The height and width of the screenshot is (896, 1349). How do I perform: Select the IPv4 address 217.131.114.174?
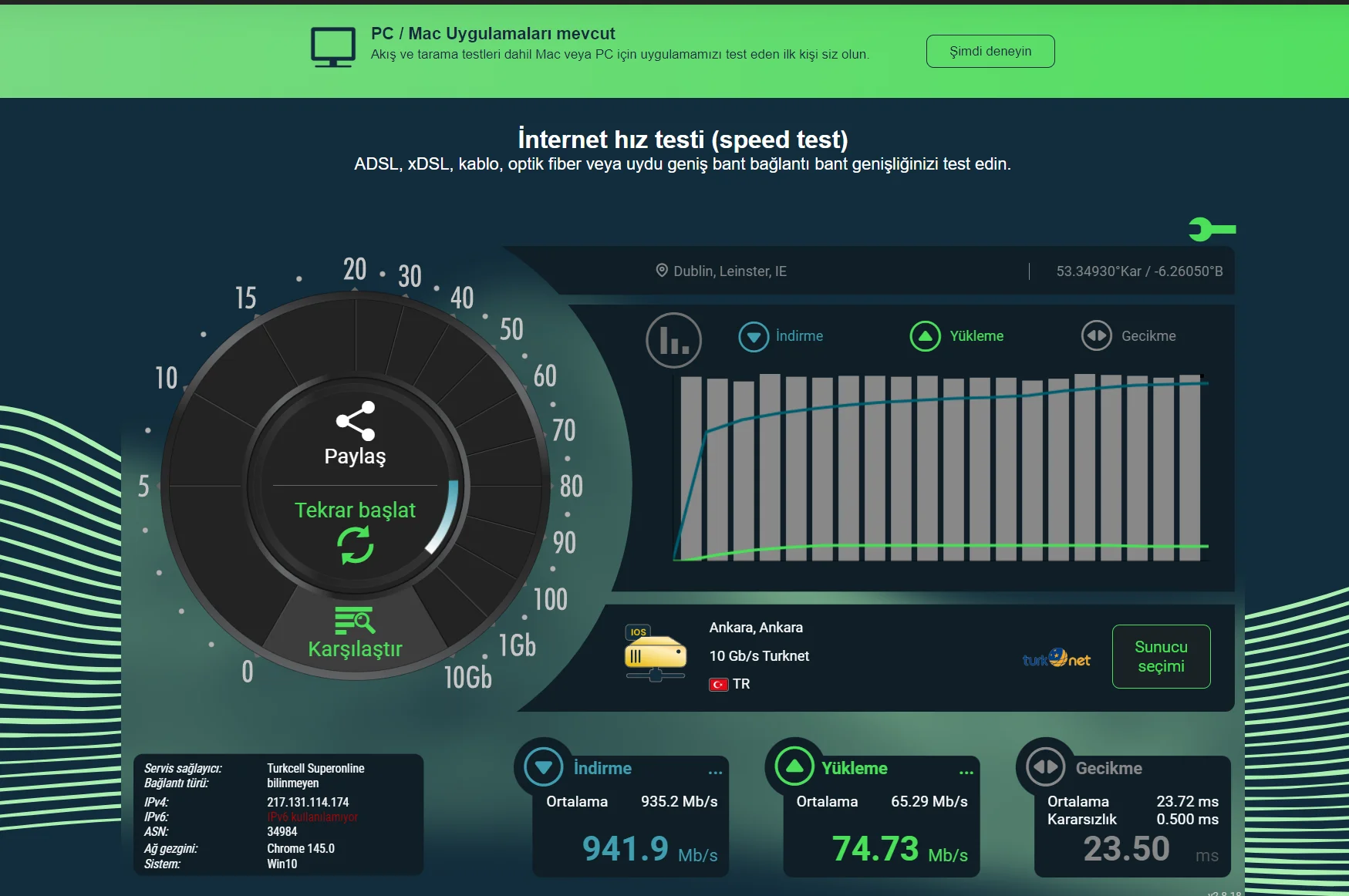[308, 802]
